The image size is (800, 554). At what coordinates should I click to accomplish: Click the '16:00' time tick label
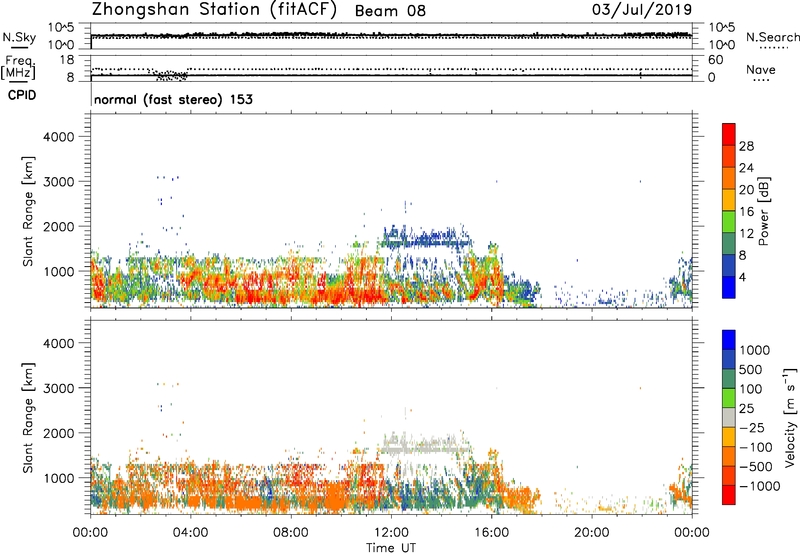[491, 533]
